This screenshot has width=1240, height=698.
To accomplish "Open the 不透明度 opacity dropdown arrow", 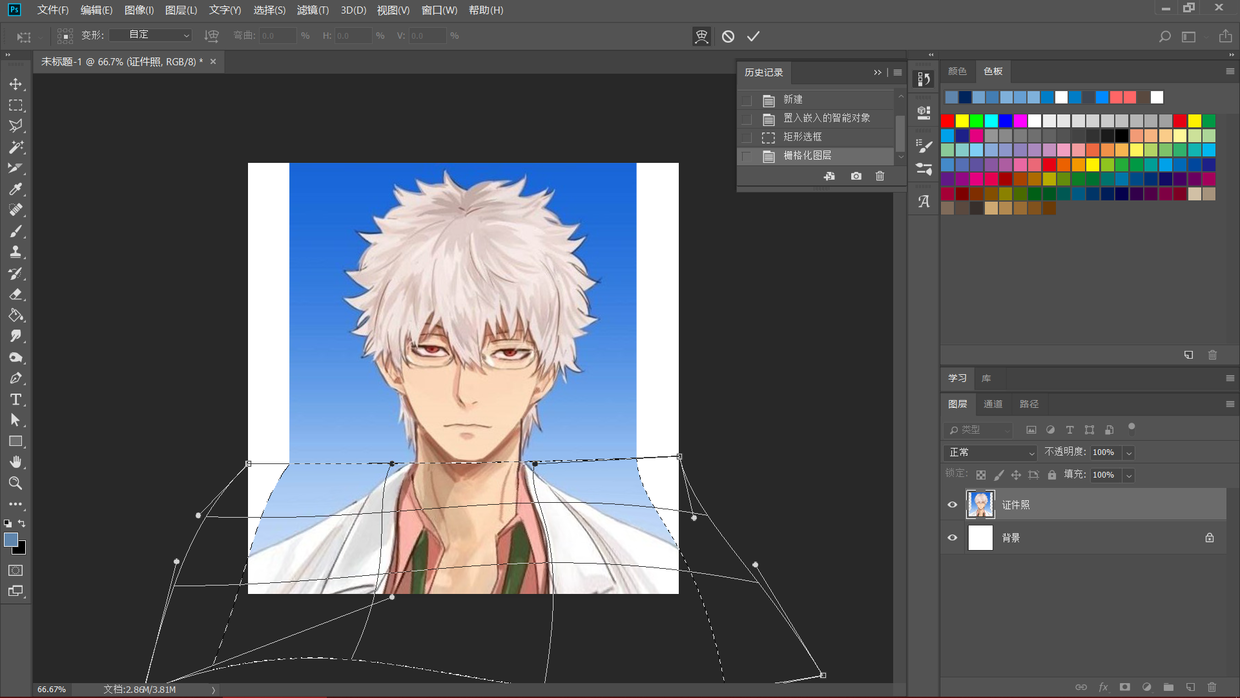I will click(1129, 453).
